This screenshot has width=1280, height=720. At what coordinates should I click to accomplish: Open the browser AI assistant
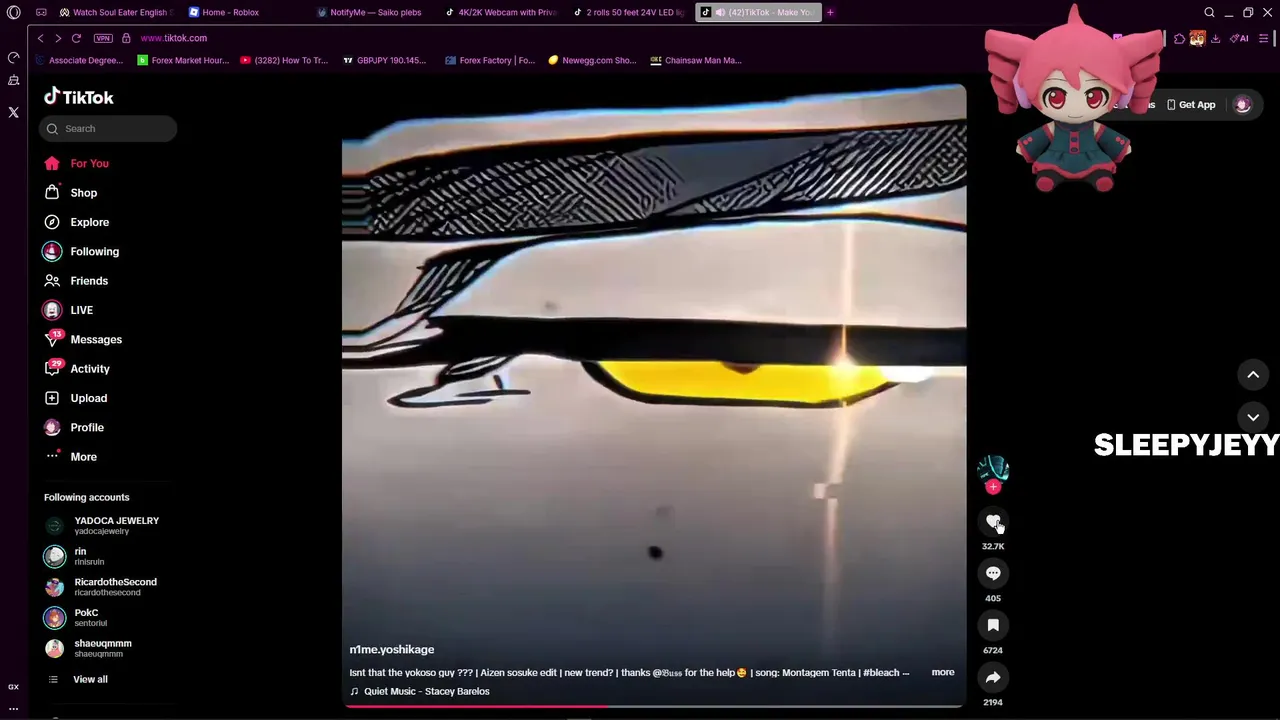[x=1239, y=38]
